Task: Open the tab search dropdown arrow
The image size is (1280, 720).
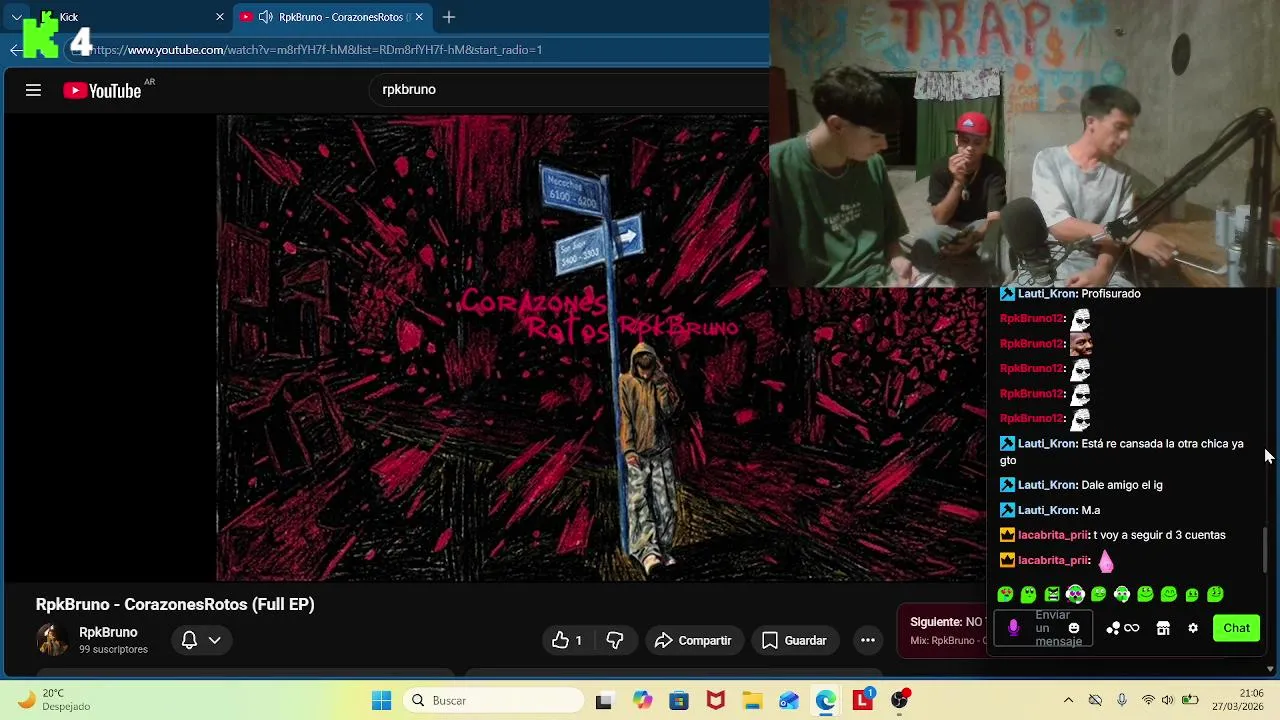Action: point(16,17)
